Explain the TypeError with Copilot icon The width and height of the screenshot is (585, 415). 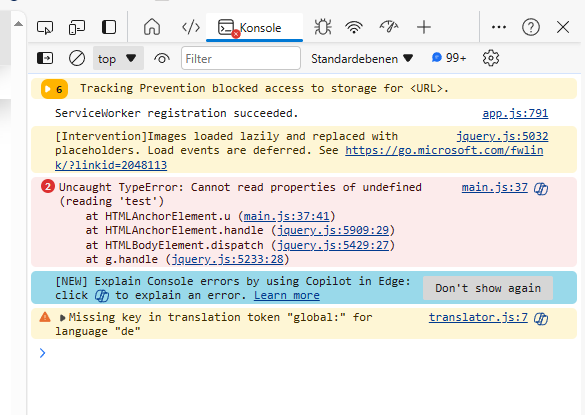point(541,189)
